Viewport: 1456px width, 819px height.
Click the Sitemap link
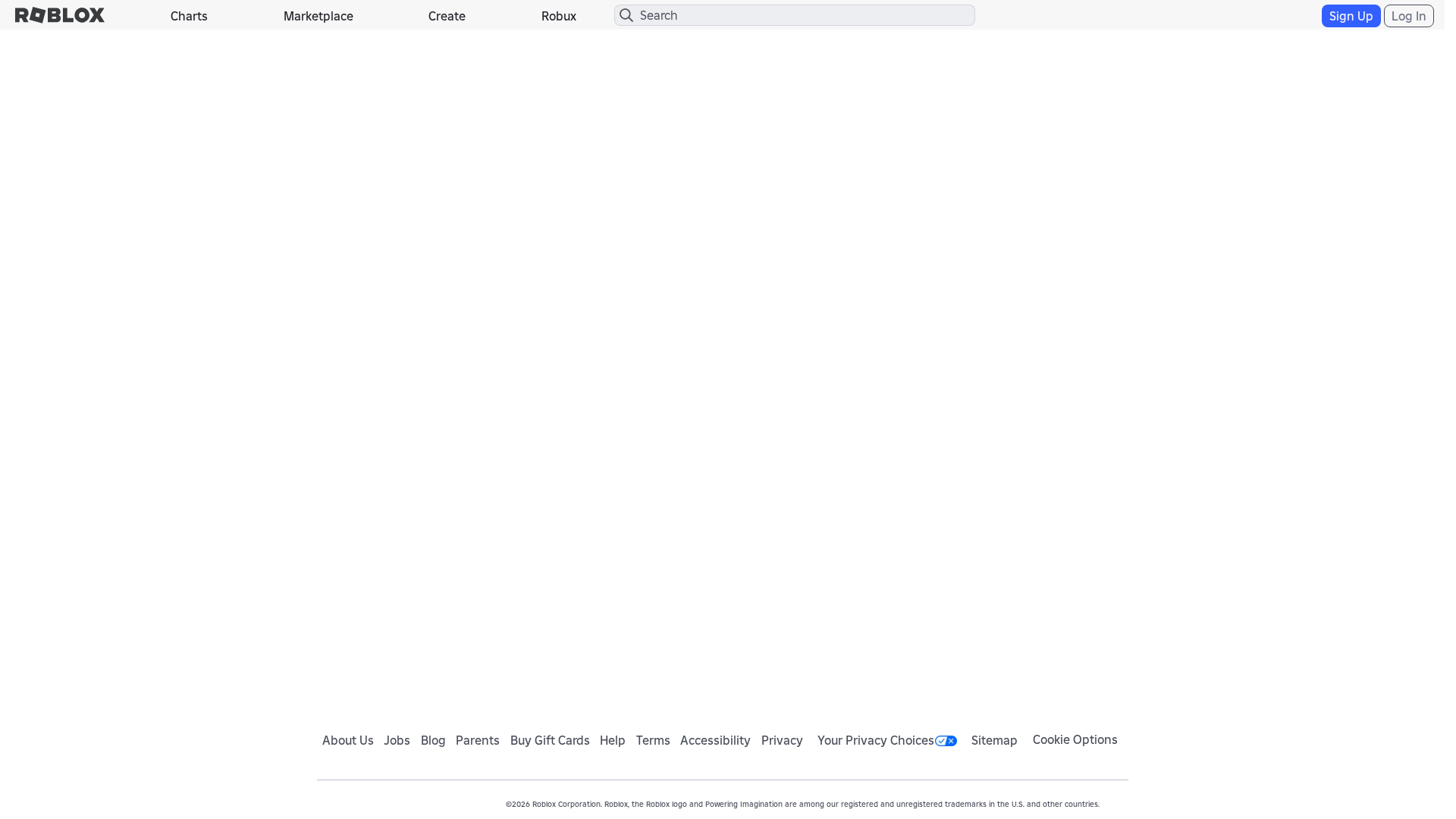pyautogui.click(x=994, y=740)
